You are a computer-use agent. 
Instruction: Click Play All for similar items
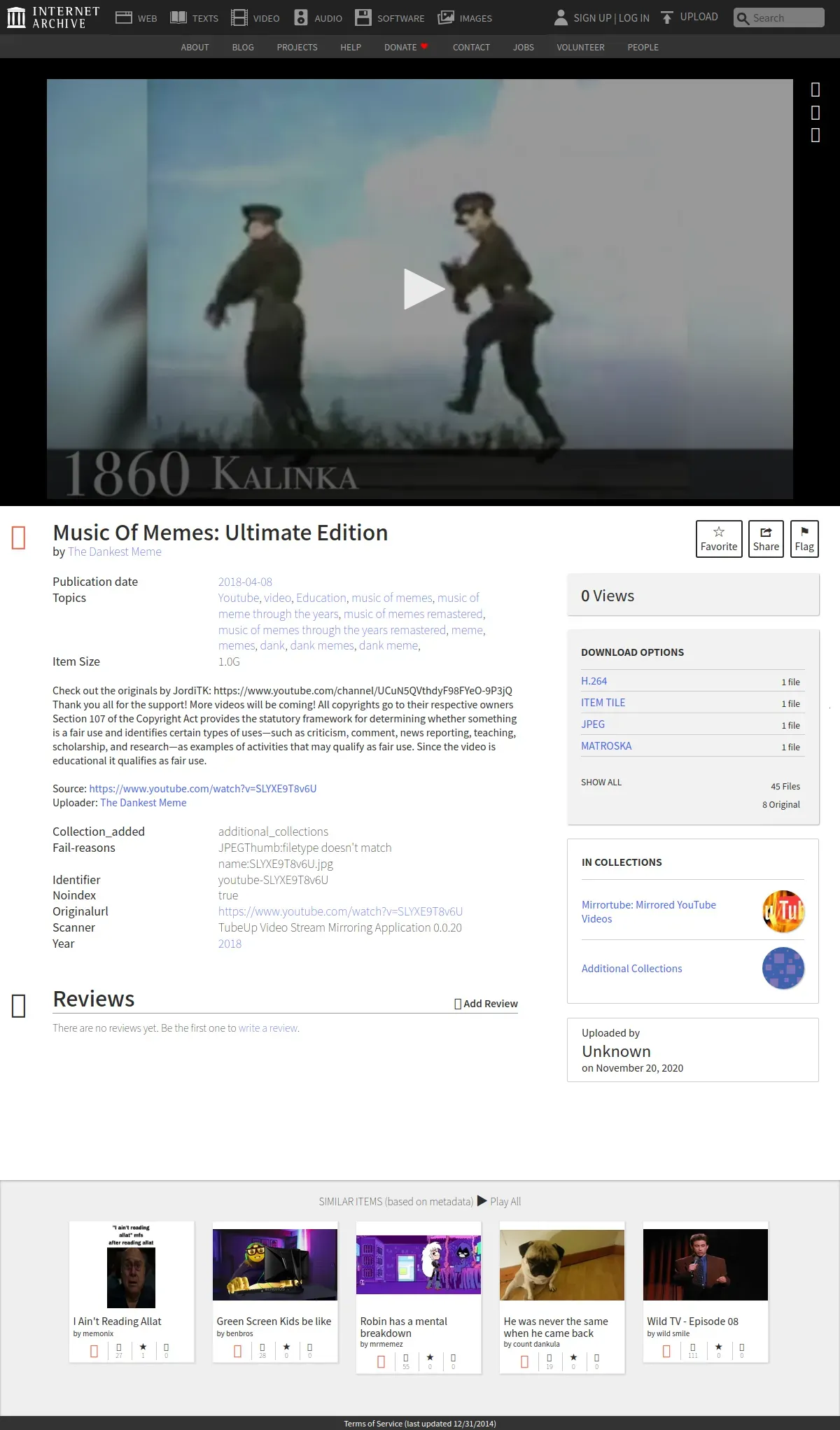499,1201
